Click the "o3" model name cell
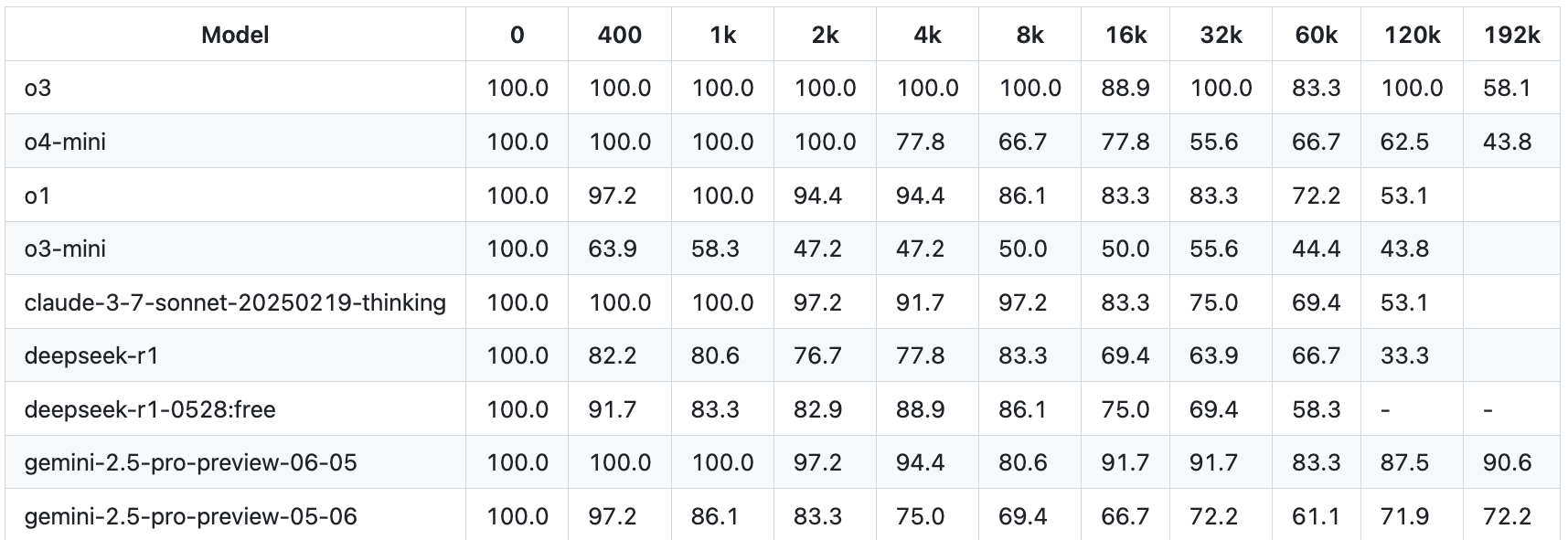The image size is (1568, 540). click(x=38, y=88)
